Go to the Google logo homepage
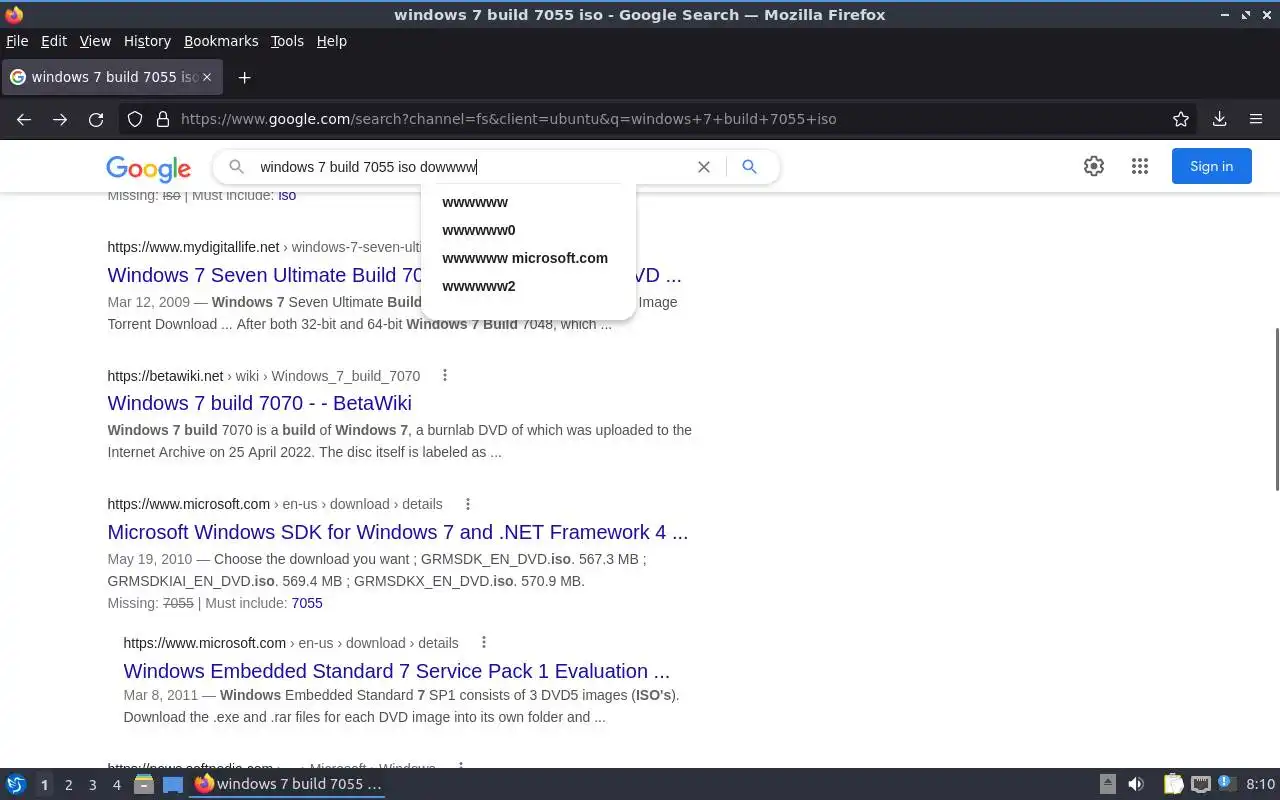1280x800 pixels. click(x=148, y=168)
